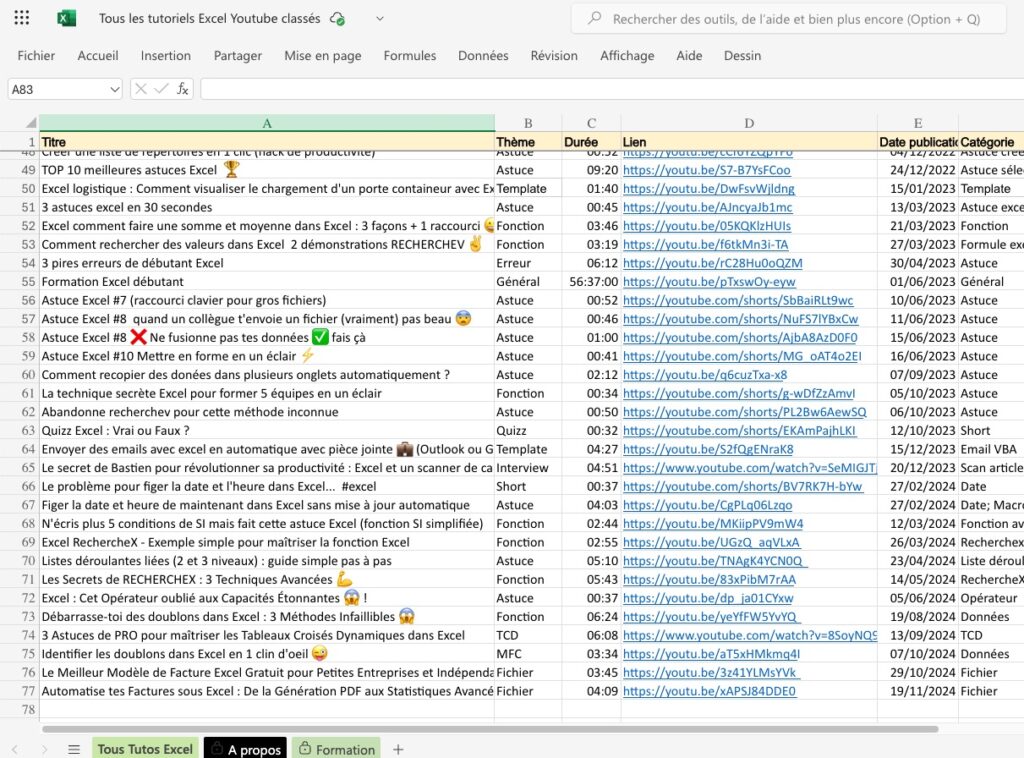The height and width of the screenshot is (758, 1024).
Task: Open the Insertion tab
Action: [166, 55]
